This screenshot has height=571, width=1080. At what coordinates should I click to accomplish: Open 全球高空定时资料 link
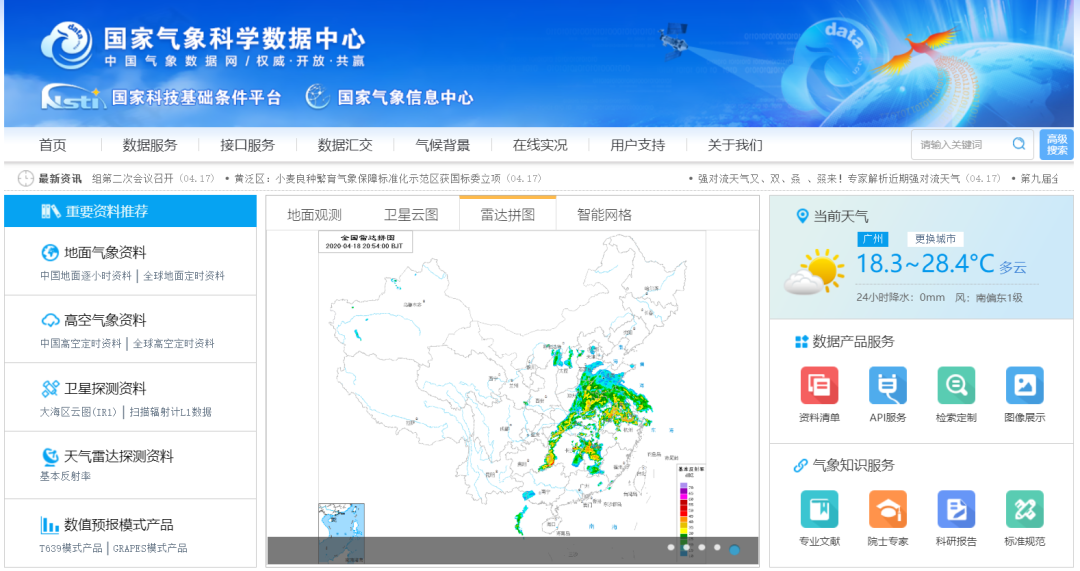[174, 343]
